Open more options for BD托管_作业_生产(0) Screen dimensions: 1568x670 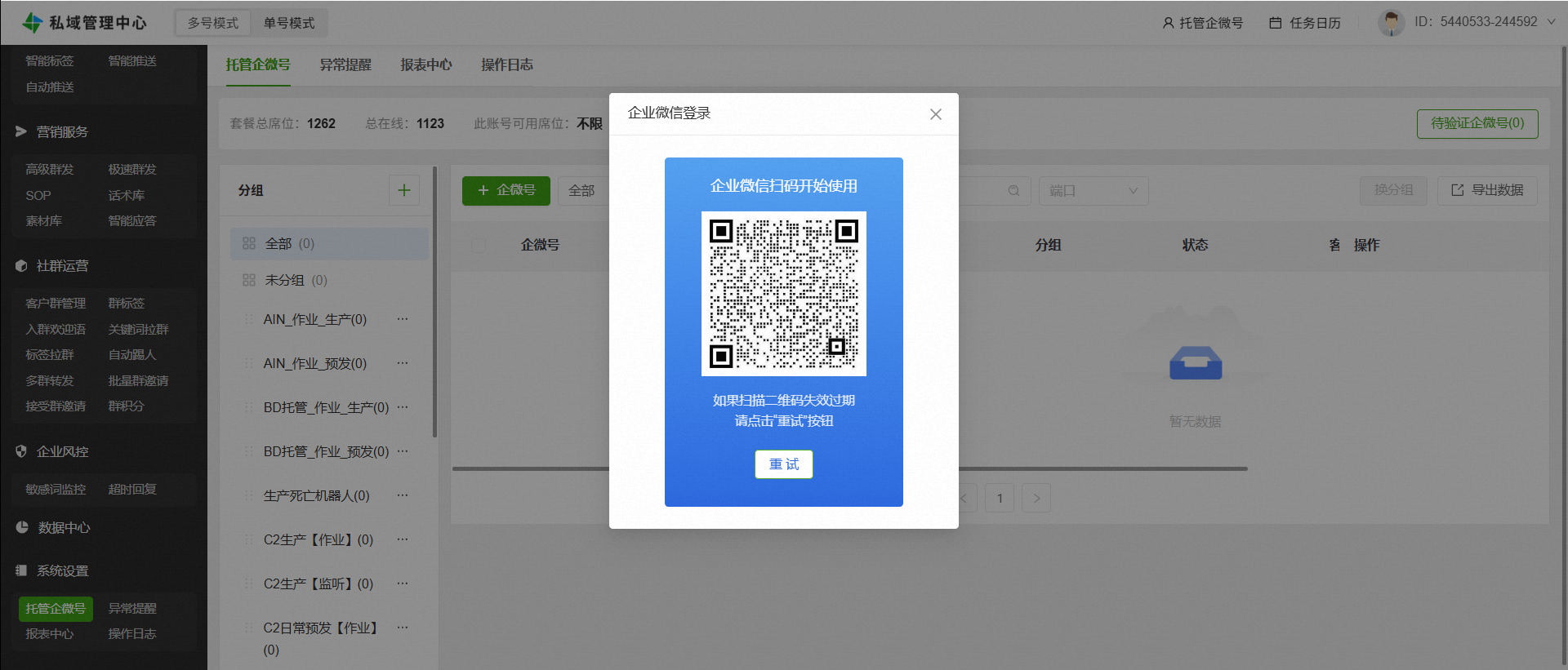pyautogui.click(x=403, y=407)
